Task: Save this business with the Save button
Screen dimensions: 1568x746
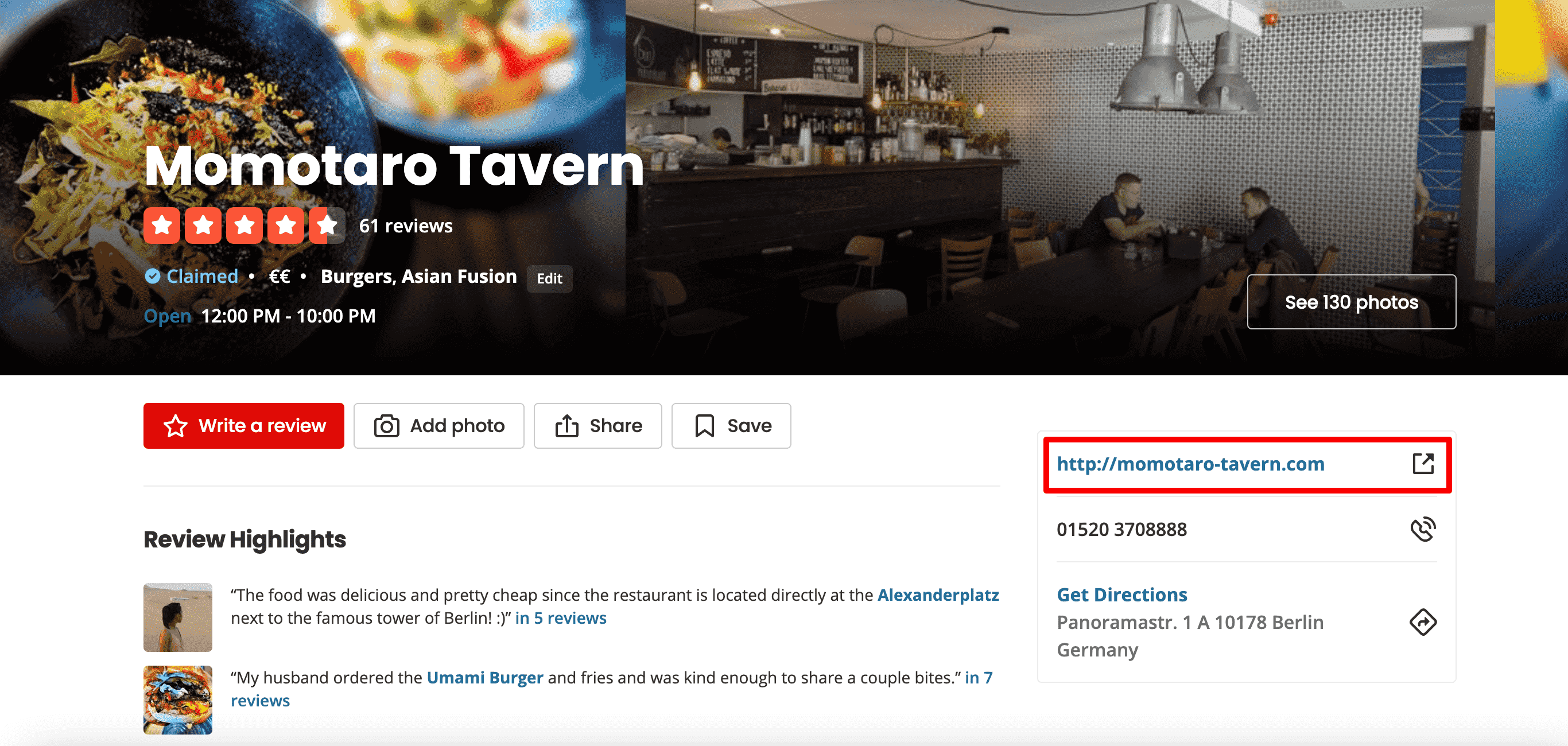Action: 731,425
